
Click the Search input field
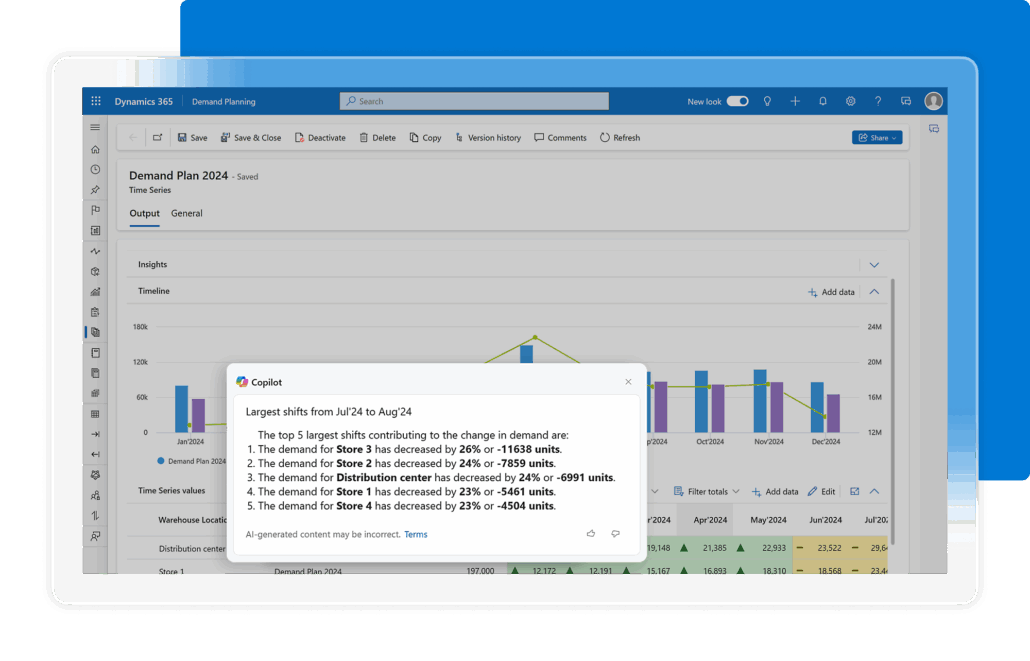point(474,101)
